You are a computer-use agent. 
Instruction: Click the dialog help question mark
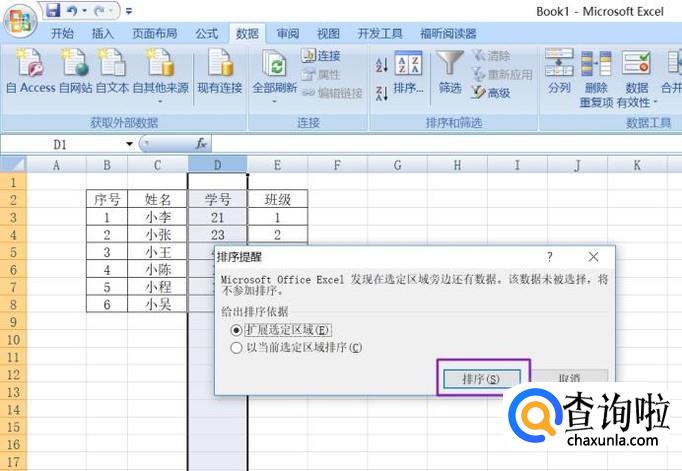pyautogui.click(x=550, y=257)
